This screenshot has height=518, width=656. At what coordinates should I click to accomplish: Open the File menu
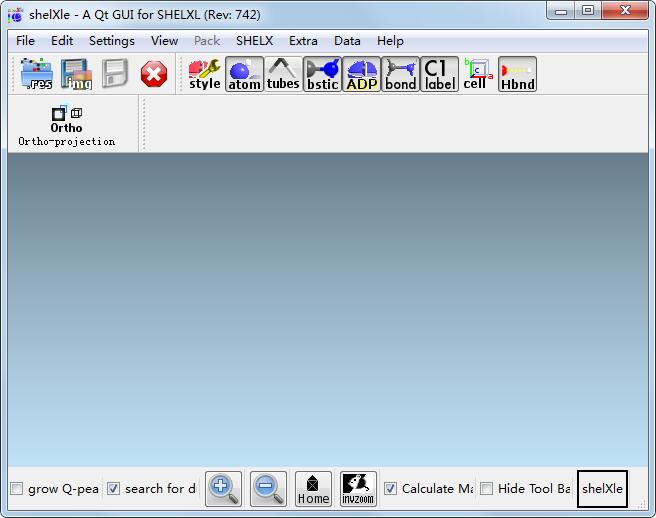[25, 41]
